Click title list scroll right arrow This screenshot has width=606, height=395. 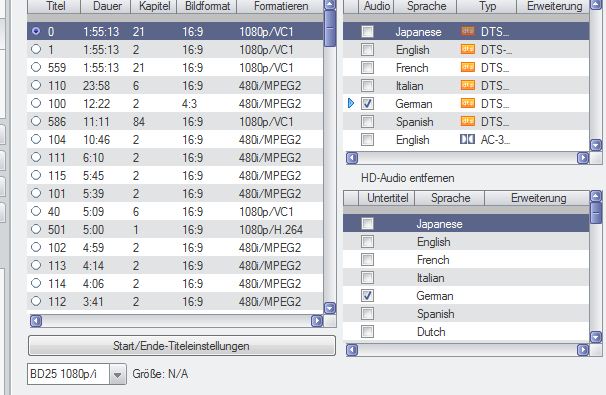pos(317,321)
